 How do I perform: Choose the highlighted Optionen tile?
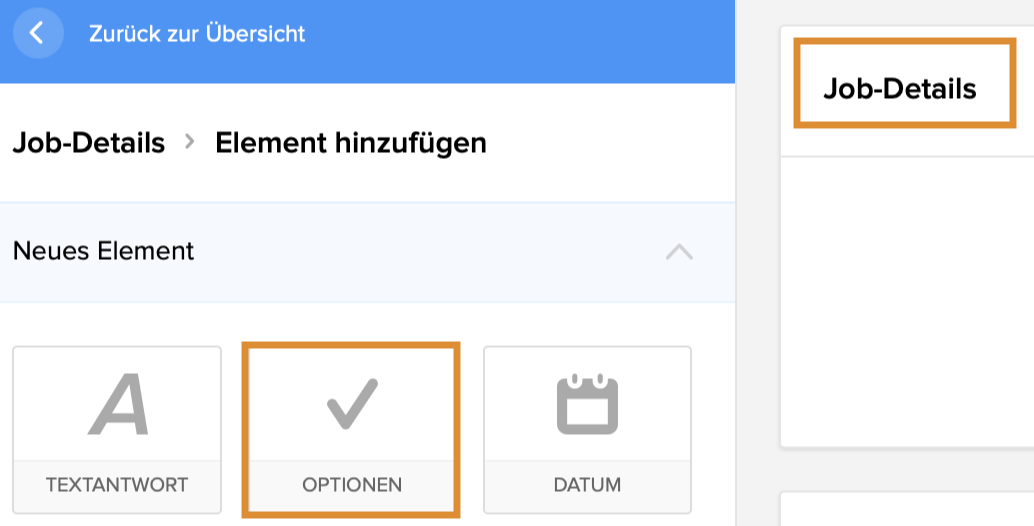point(352,430)
